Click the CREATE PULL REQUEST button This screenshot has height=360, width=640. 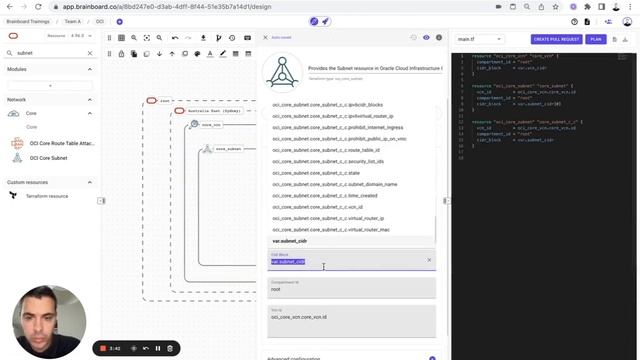click(556, 39)
